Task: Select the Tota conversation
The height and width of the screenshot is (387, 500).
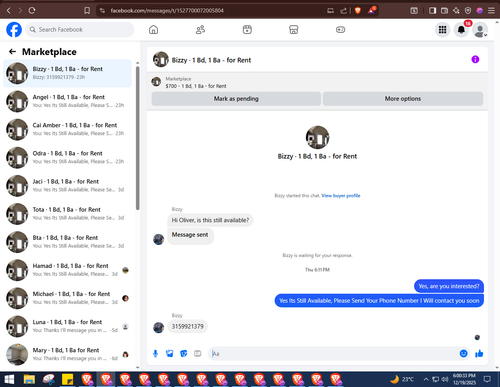Action: pyautogui.click(x=67, y=214)
